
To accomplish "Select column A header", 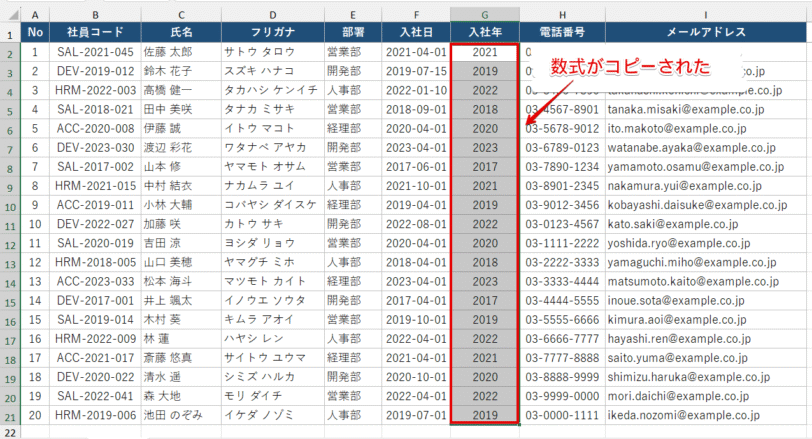I will [35, 15].
